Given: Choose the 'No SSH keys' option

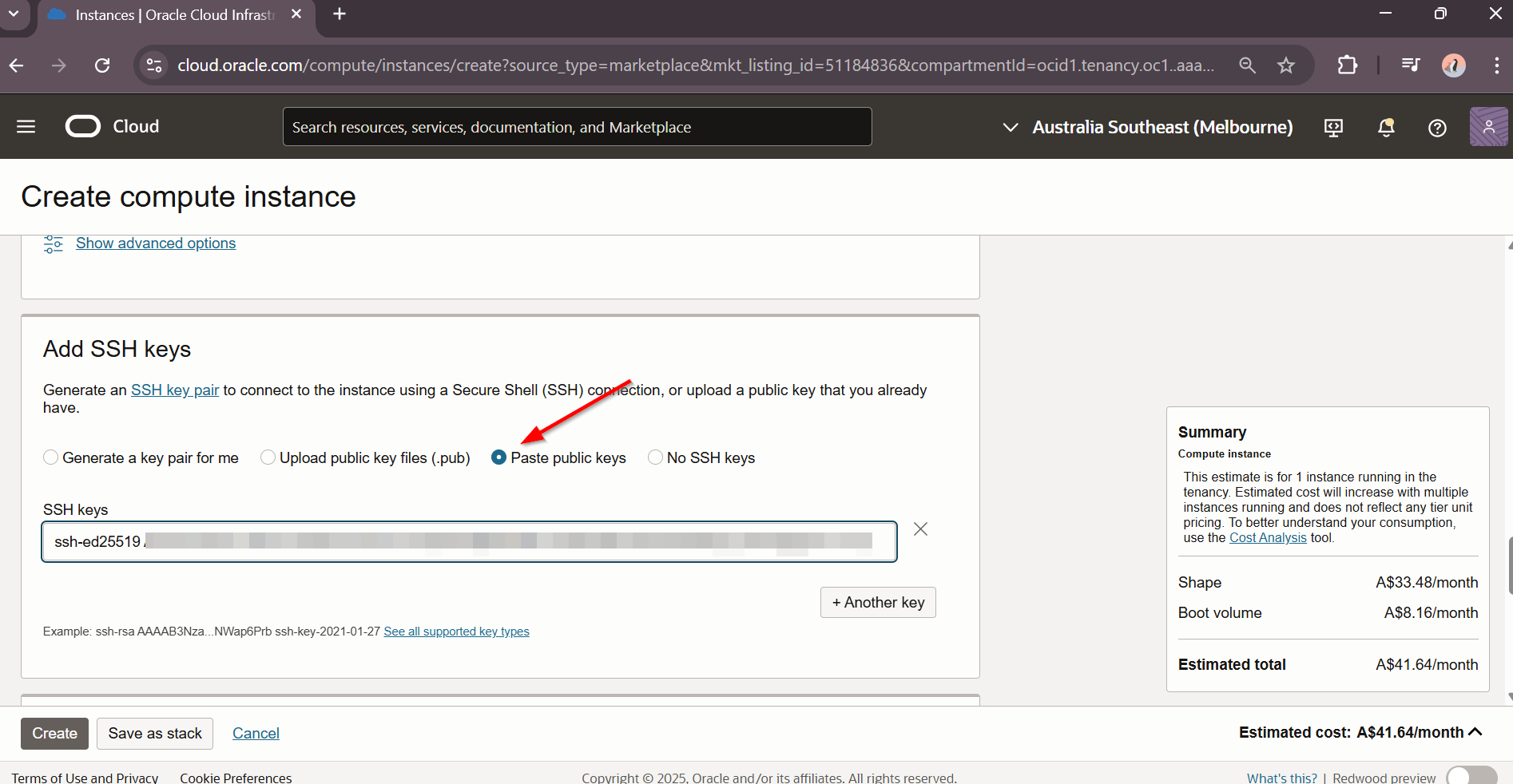Looking at the screenshot, I should pyautogui.click(x=655, y=457).
